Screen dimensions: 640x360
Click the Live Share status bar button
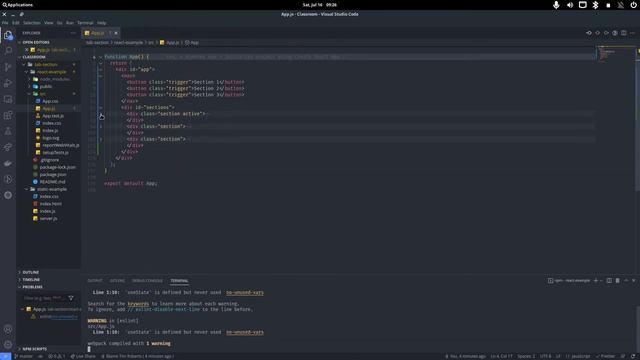pos(83,356)
